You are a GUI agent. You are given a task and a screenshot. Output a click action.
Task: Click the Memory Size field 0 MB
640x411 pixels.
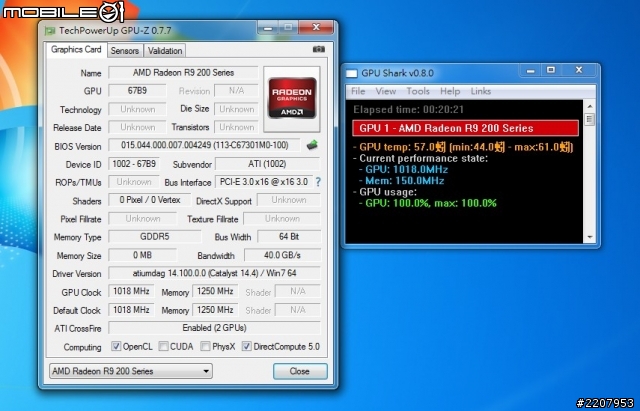pyautogui.click(x=142, y=255)
